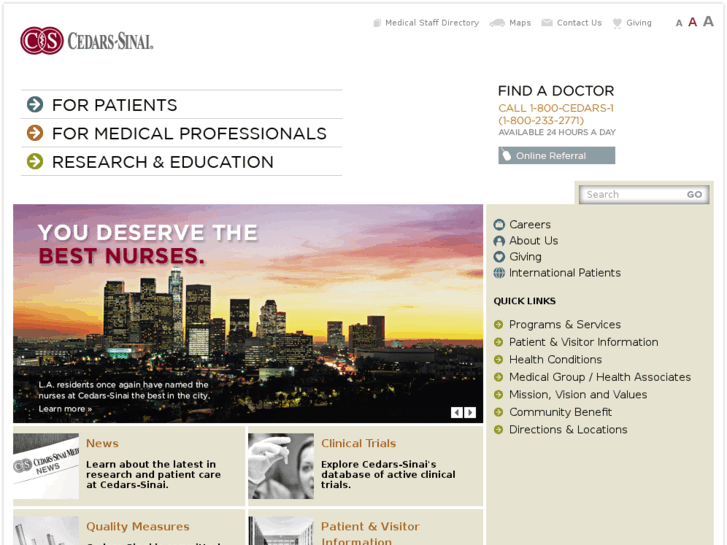Click the sidebar Giving heart icon
The width and height of the screenshot is (727, 545).
pyautogui.click(x=499, y=256)
